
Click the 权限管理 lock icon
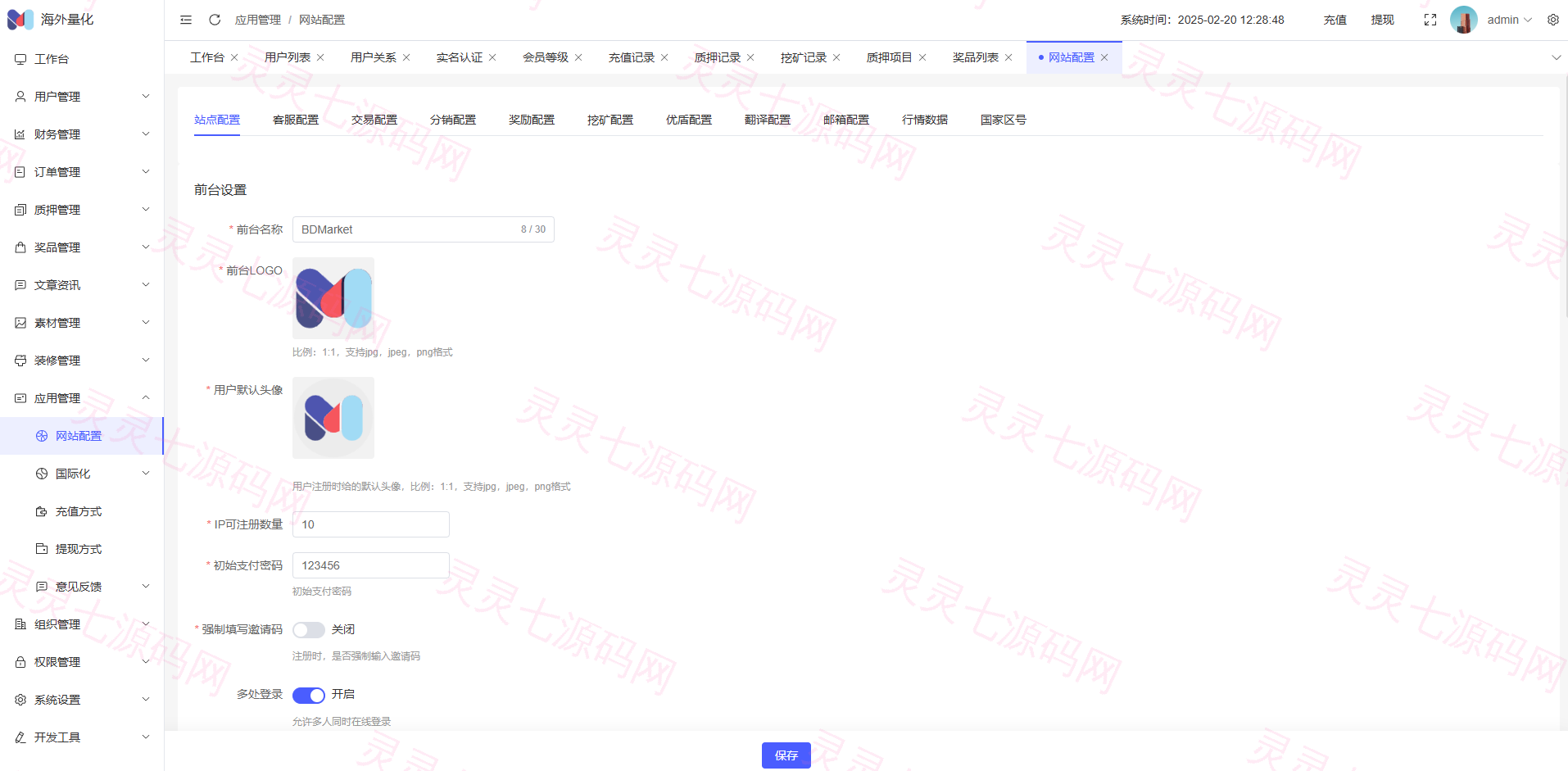point(20,662)
